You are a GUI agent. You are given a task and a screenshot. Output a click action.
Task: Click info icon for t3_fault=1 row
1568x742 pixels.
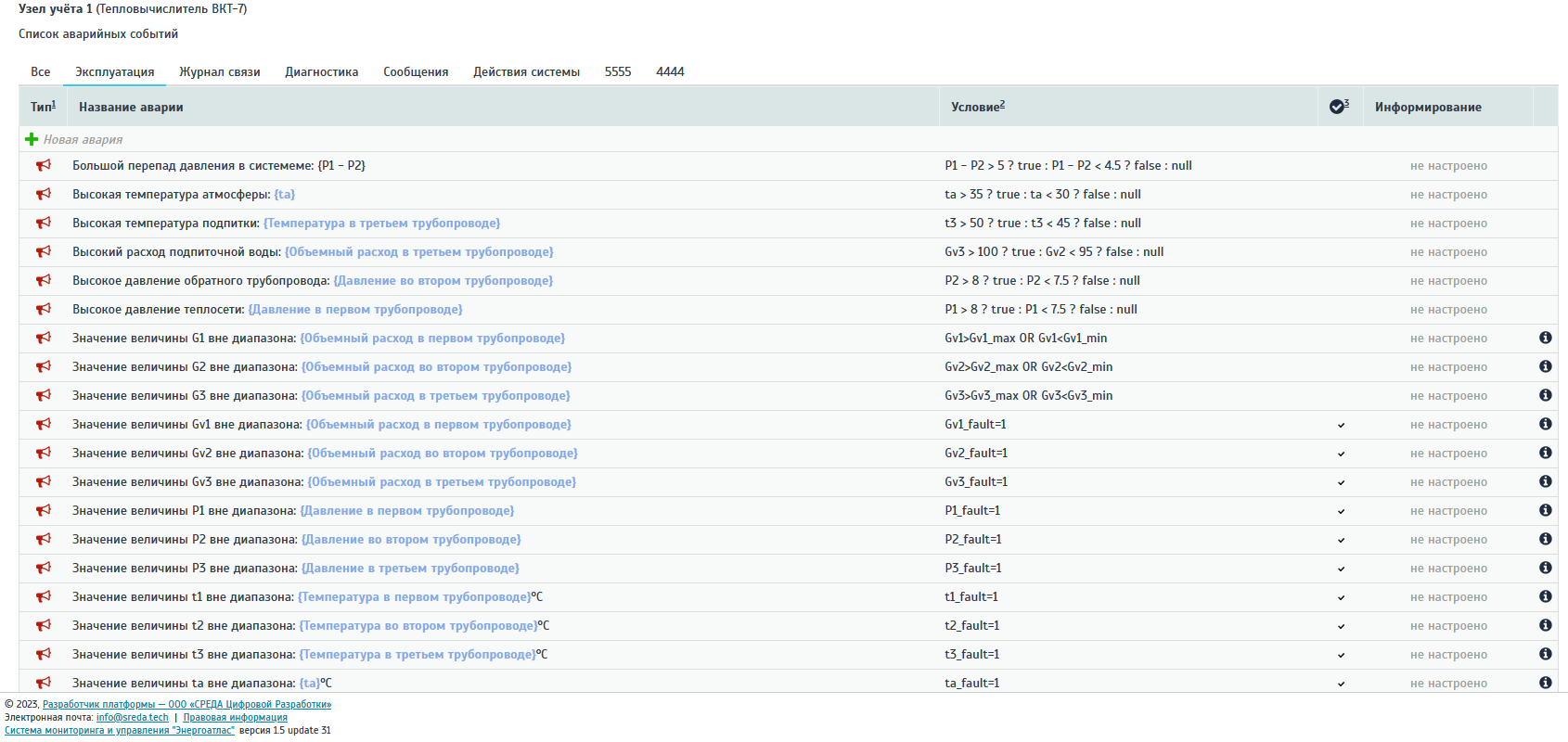(x=1545, y=655)
